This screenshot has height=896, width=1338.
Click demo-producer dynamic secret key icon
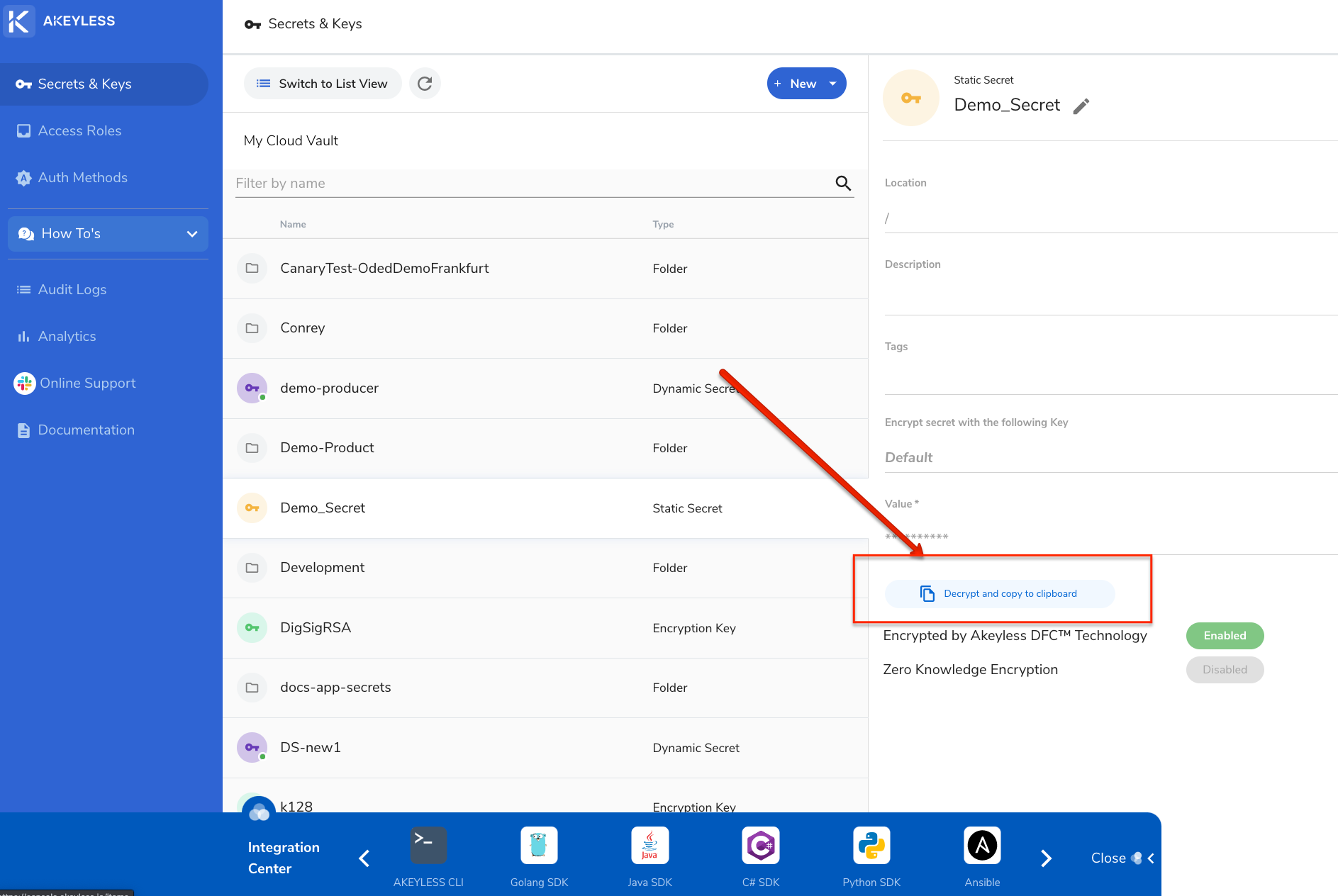(x=252, y=388)
